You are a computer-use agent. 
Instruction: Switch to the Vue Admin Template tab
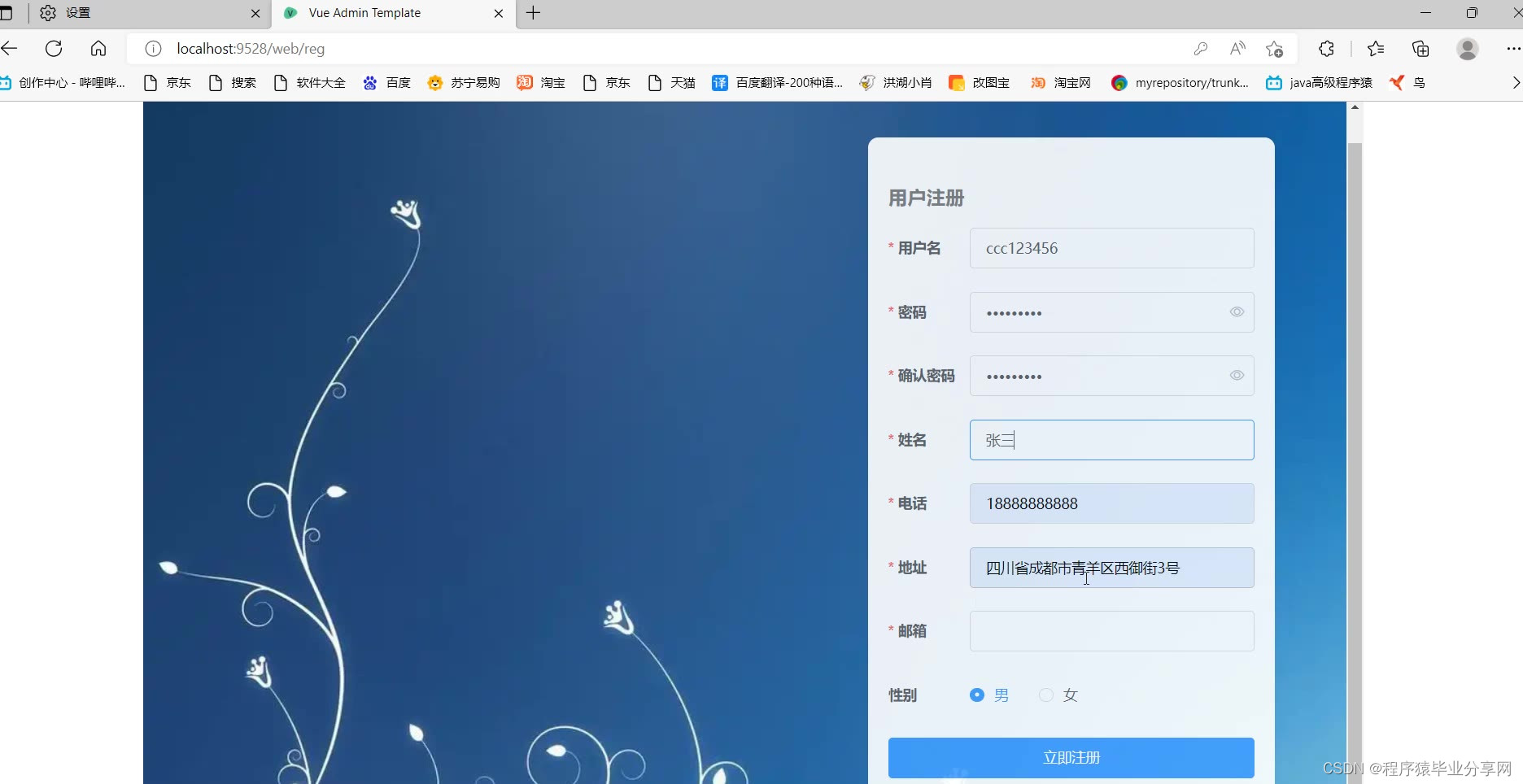point(394,14)
